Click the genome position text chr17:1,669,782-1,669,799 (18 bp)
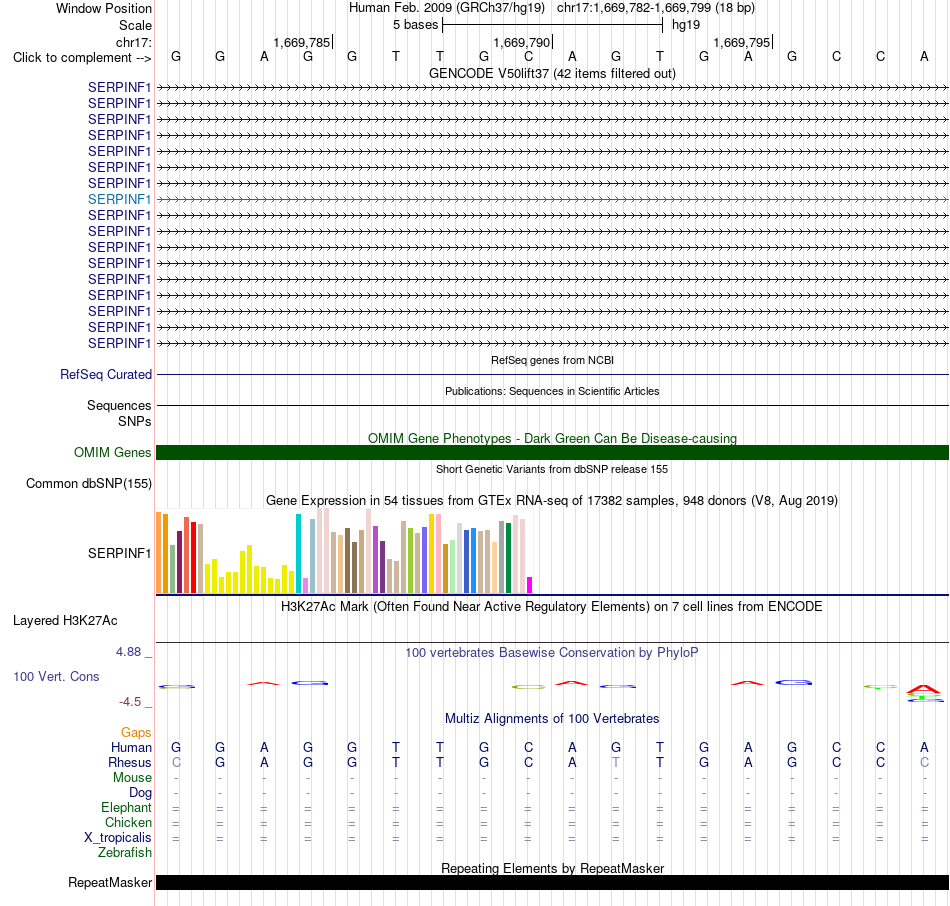The width and height of the screenshot is (950, 906). click(656, 8)
